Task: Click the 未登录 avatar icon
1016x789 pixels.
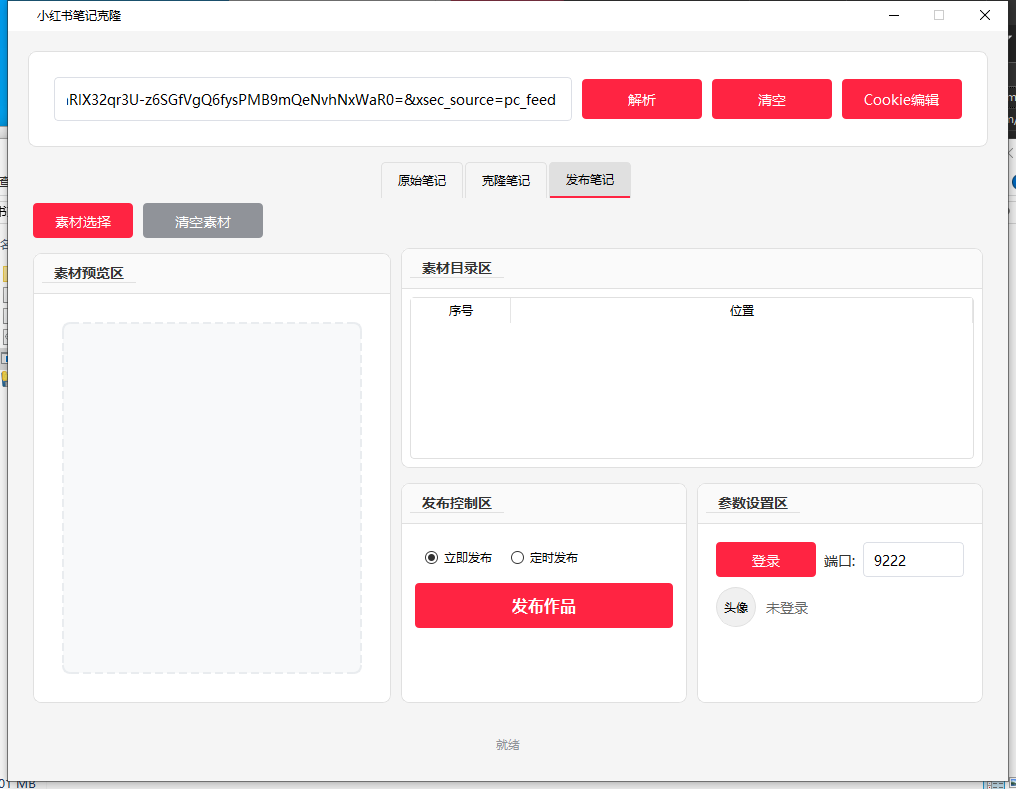Action: 736,607
